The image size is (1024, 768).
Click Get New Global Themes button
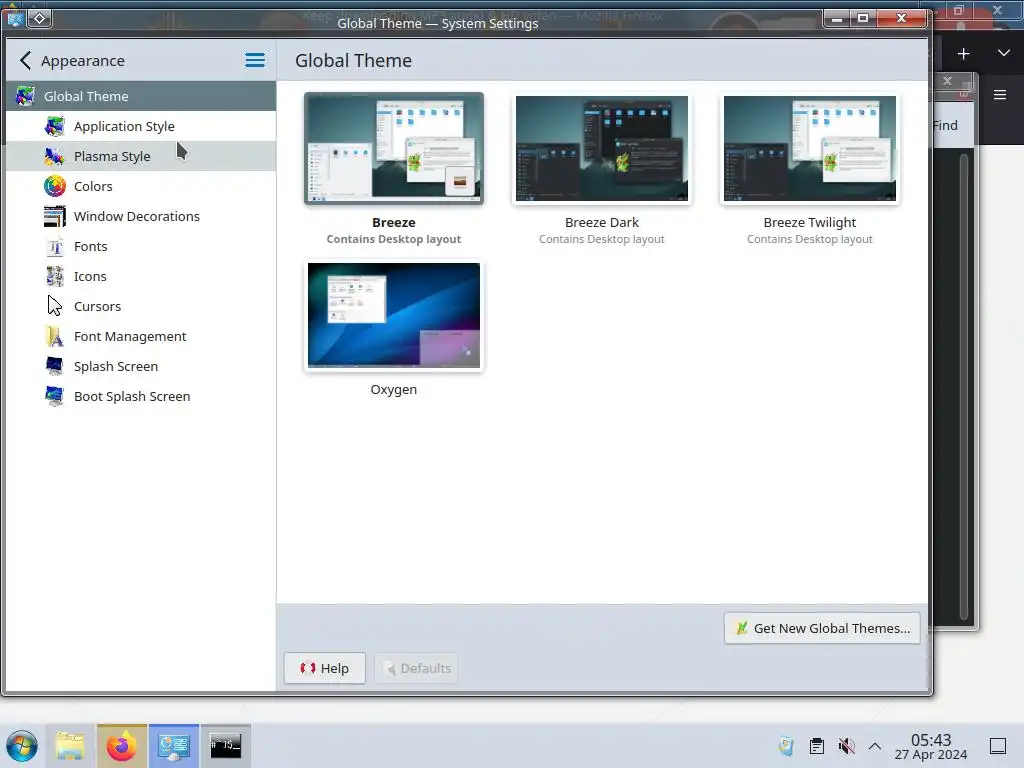click(822, 628)
